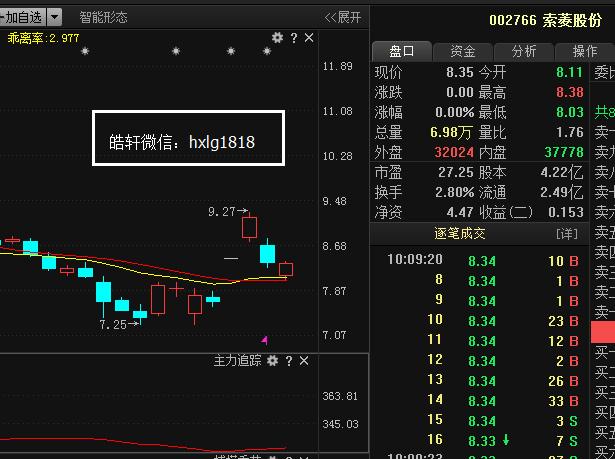615x459 pixels.
Task: Select the 10:09:20 trade row
Action: coord(479,260)
